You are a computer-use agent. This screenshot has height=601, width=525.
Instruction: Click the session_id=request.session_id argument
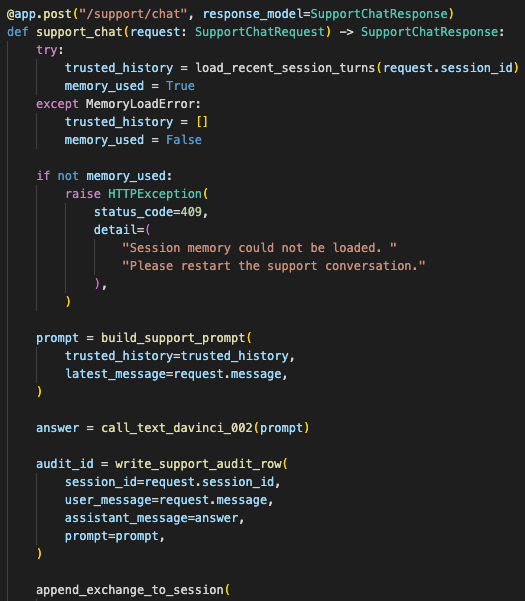pyautogui.click(x=169, y=482)
